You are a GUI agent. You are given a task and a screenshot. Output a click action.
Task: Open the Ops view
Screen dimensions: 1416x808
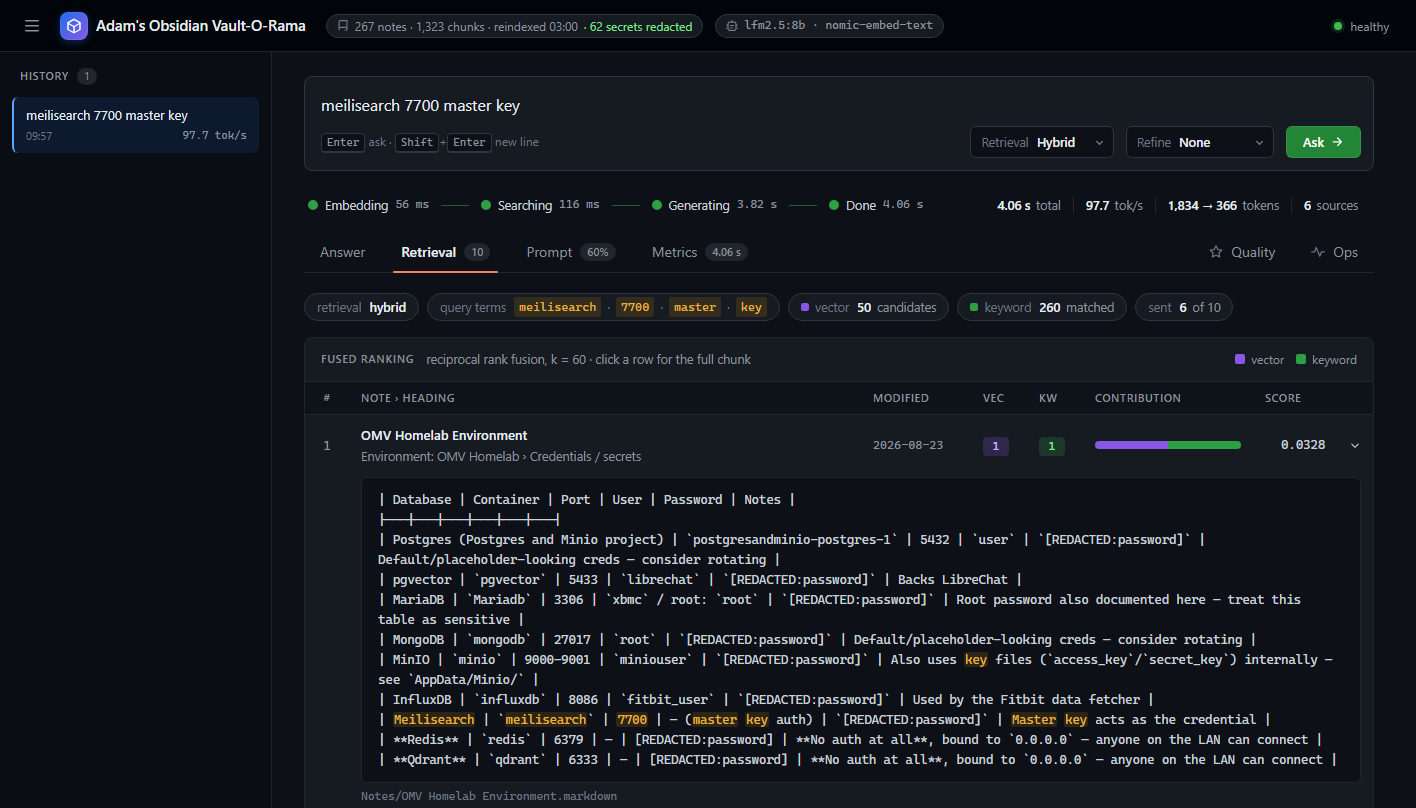1334,252
